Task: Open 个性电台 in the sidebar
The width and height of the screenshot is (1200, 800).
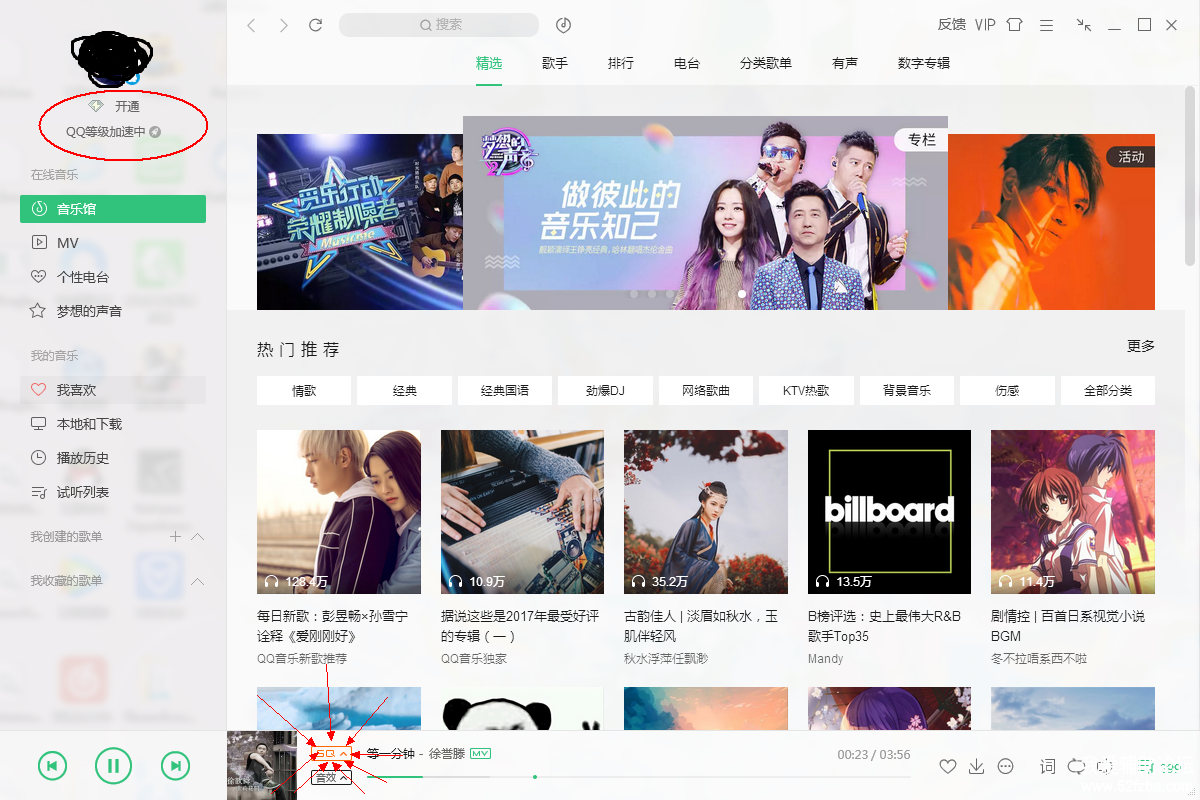Action: click(113, 277)
